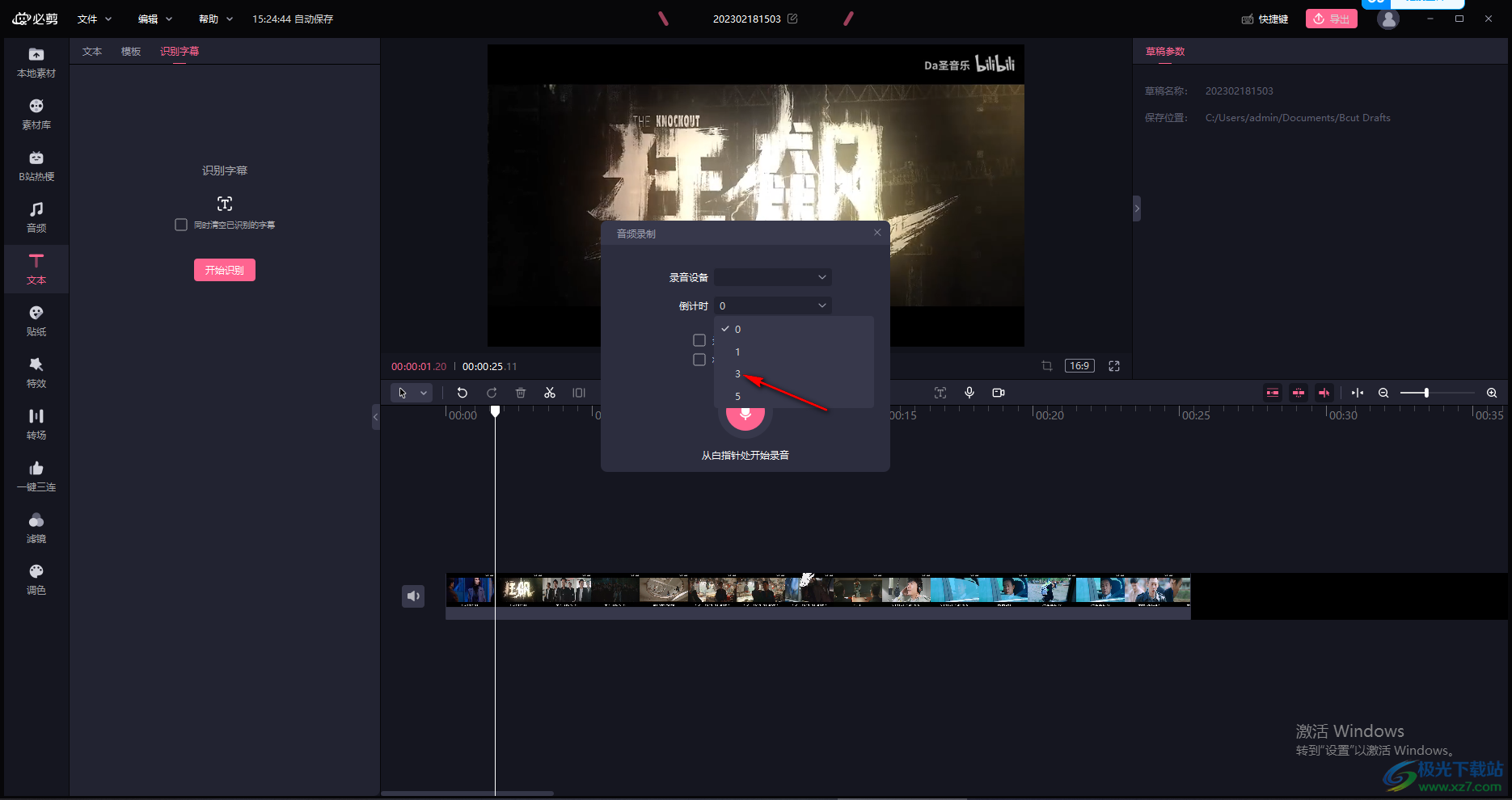The width and height of the screenshot is (1512, 800).
Task: Open the 特效 effects panel
Action: pos(36,373)
